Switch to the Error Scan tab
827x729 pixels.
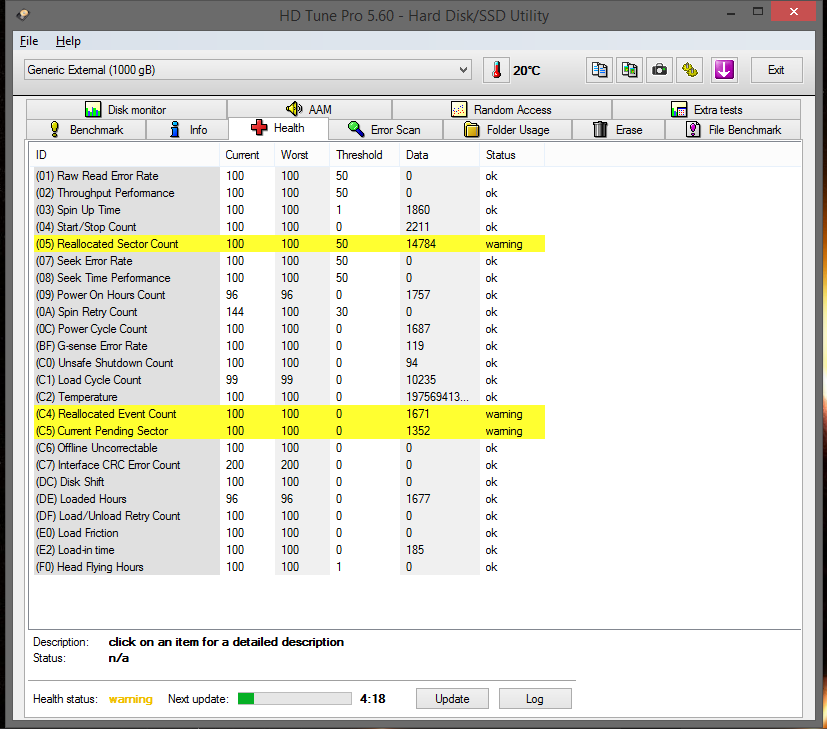[x=386, y=130]
